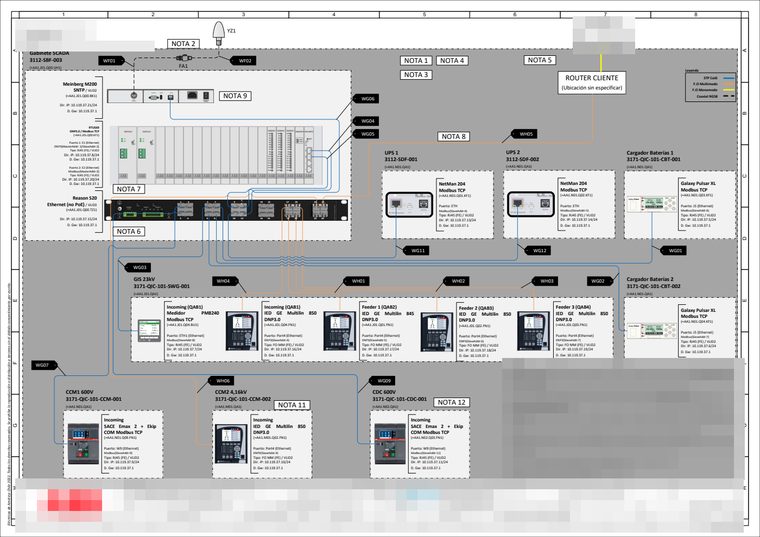Select the WG04 cable tag
Viewport: 760px width, 537px height.
pos(367,121)
